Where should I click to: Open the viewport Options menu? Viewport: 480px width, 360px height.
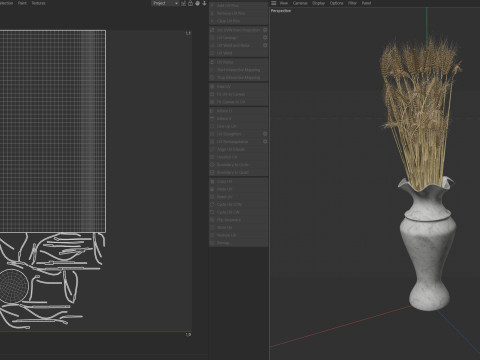coord(336,3)
